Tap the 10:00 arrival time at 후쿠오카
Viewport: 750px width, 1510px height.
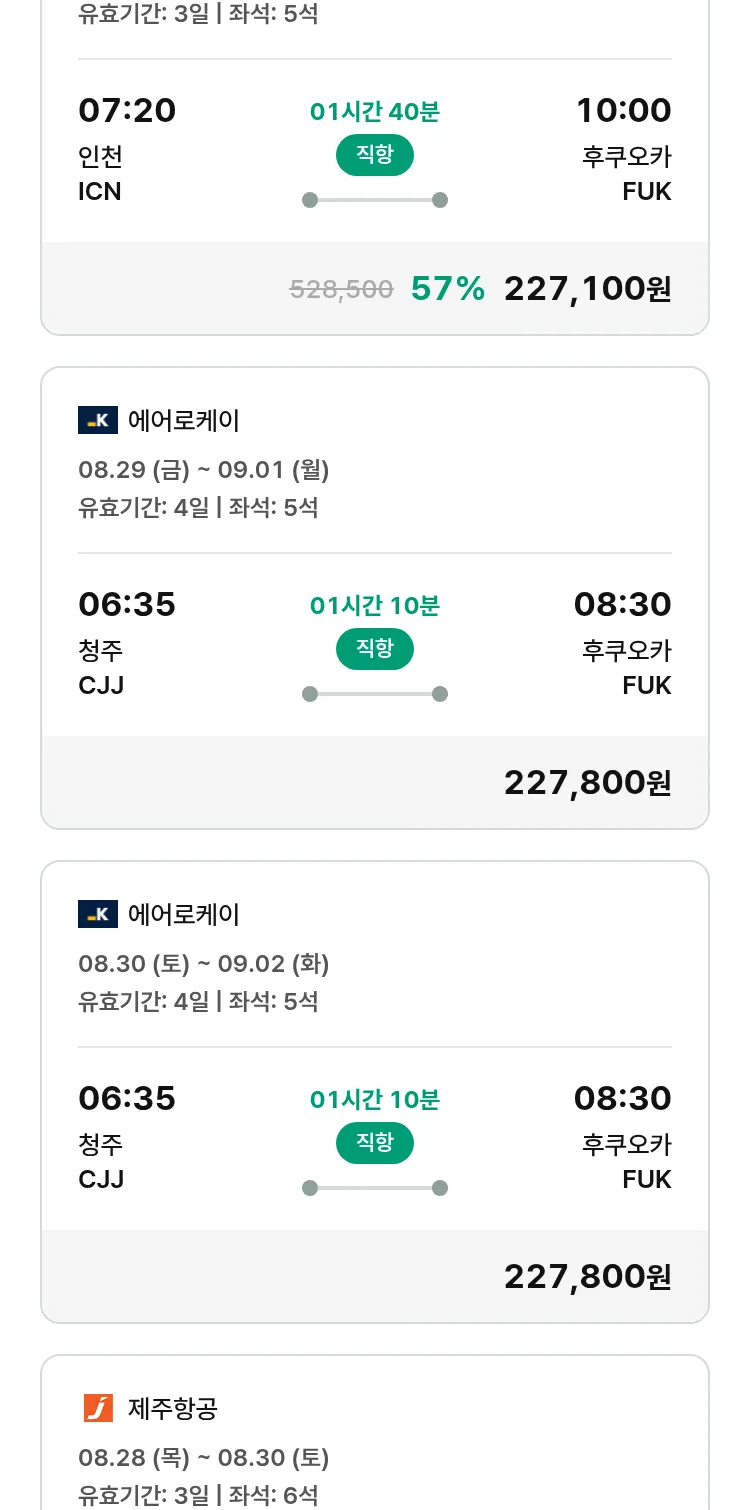point(623,110)
